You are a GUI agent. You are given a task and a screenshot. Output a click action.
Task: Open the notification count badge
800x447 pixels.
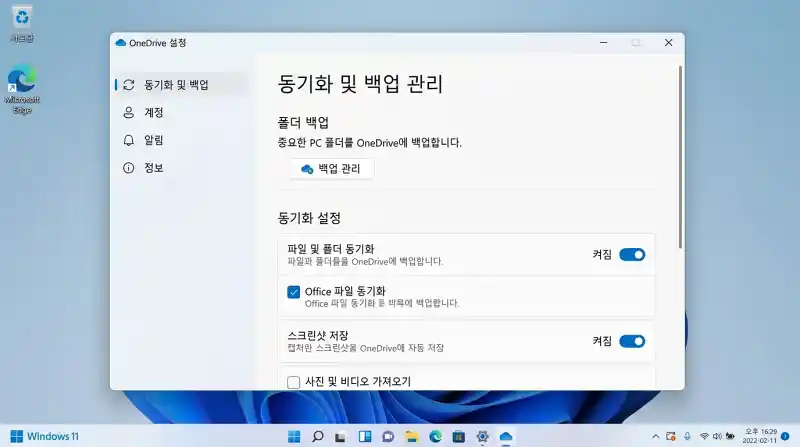(785, 436)
